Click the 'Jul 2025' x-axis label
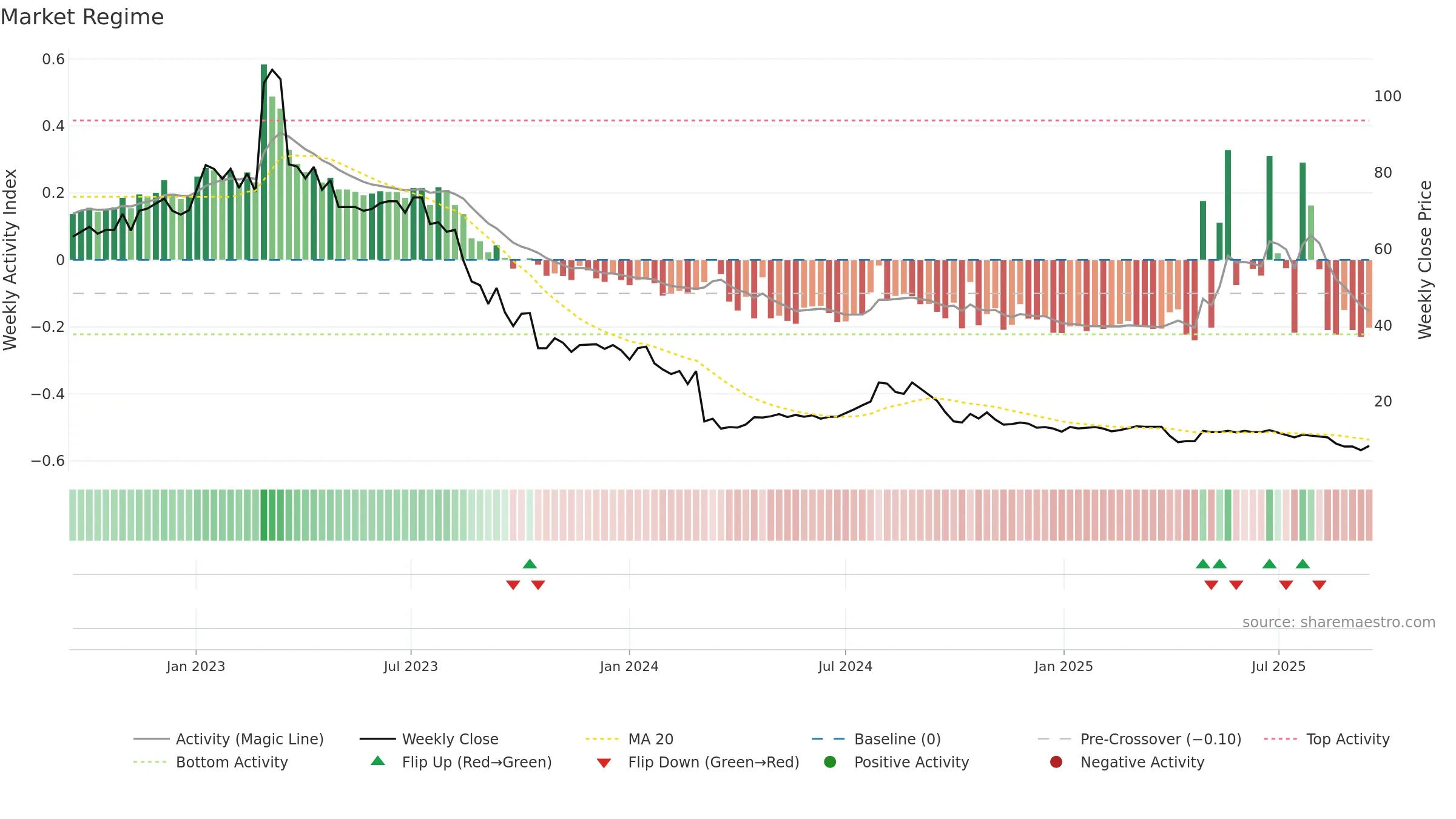This screenshot has height=819, width=1456. click(1278, 666)
